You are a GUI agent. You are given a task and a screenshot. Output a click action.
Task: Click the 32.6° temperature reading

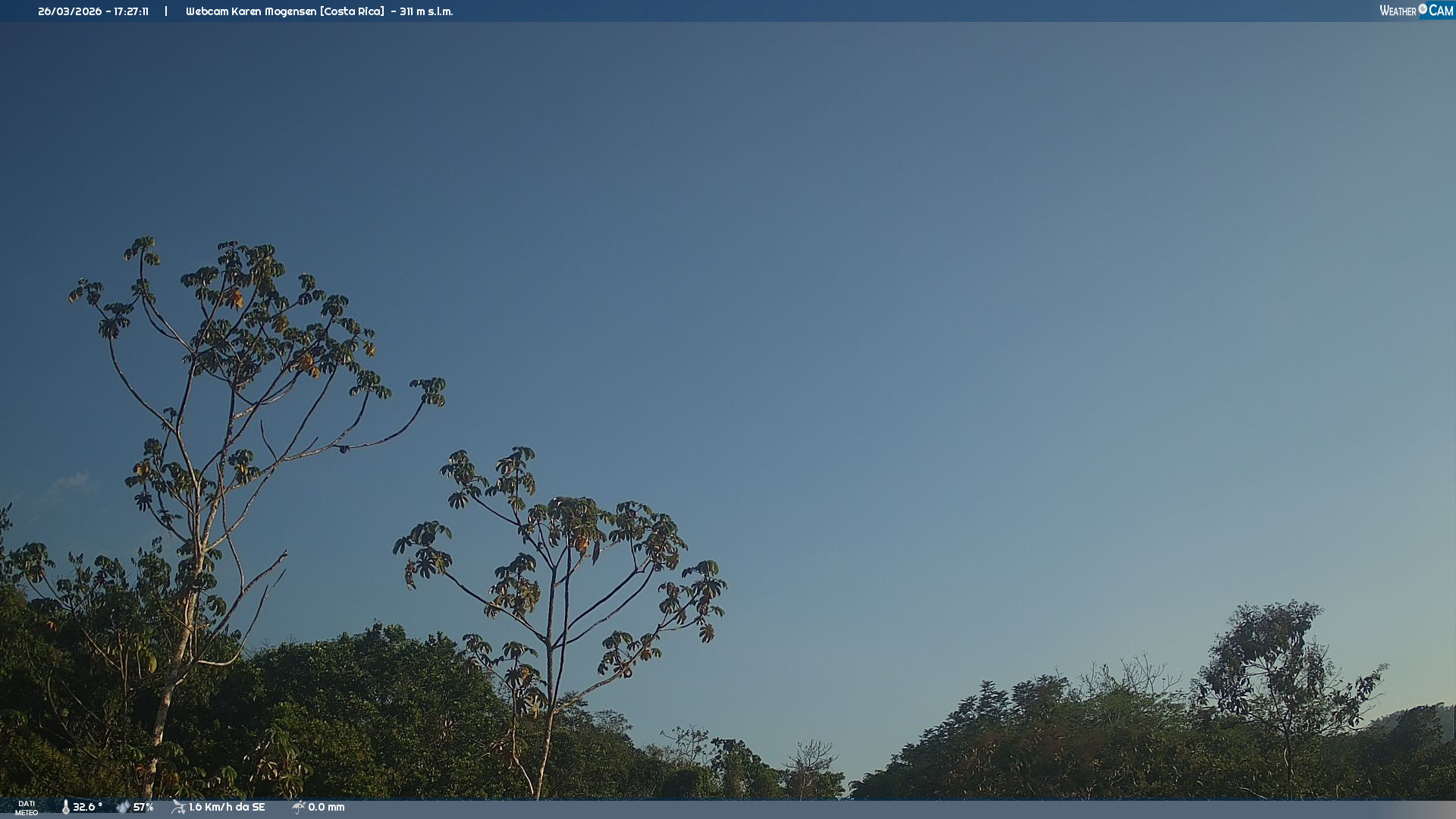[87, 807]
